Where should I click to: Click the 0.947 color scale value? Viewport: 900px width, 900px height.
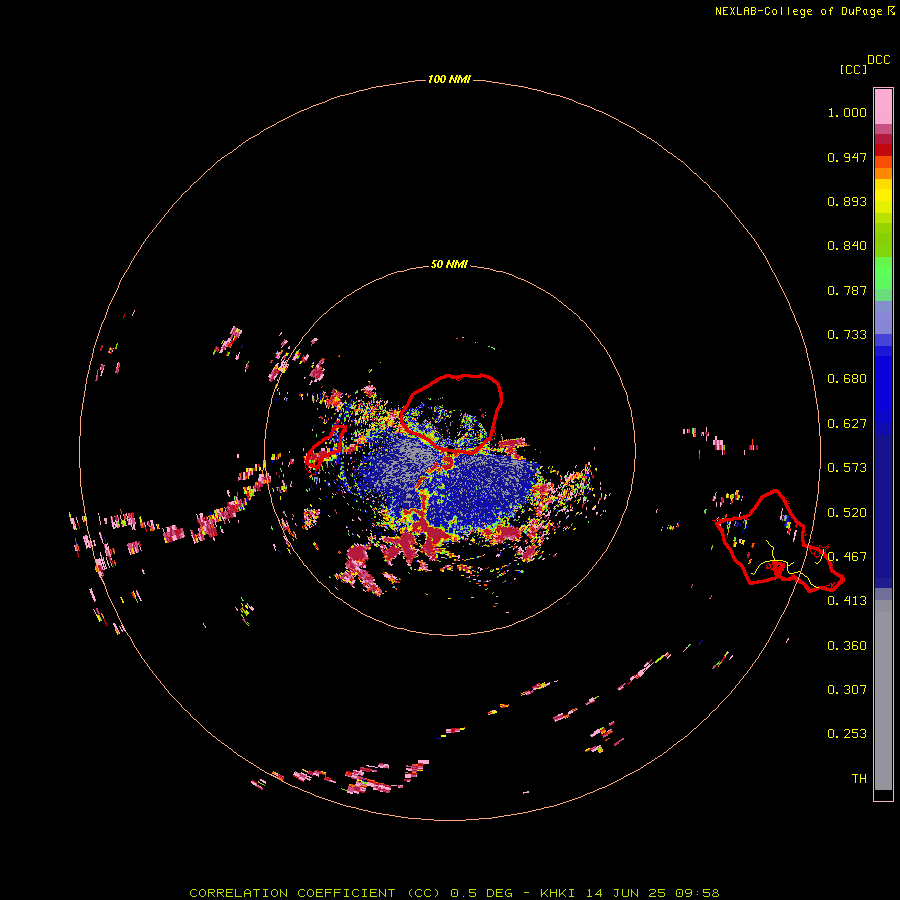pos(847,157)
